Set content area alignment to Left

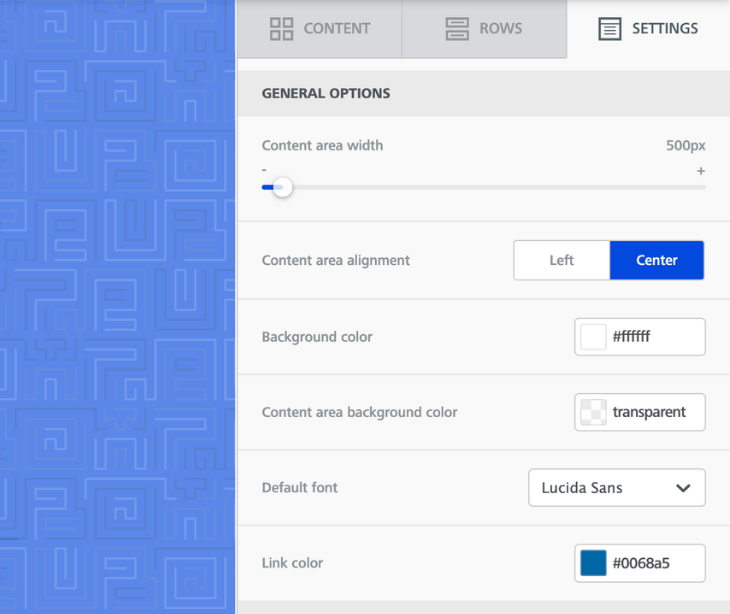coord(561,260)
